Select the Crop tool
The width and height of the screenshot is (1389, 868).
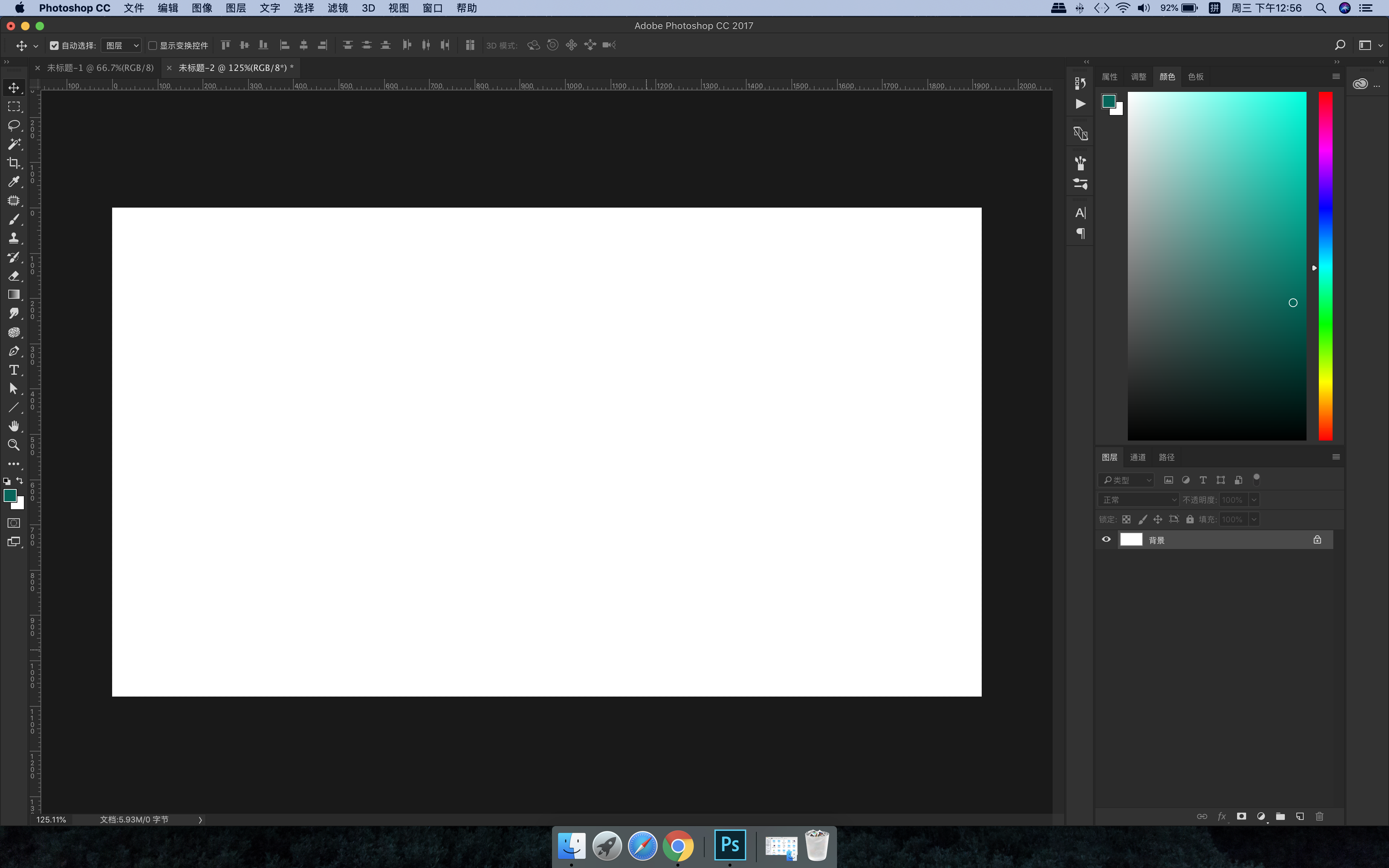tap(14, 163)
